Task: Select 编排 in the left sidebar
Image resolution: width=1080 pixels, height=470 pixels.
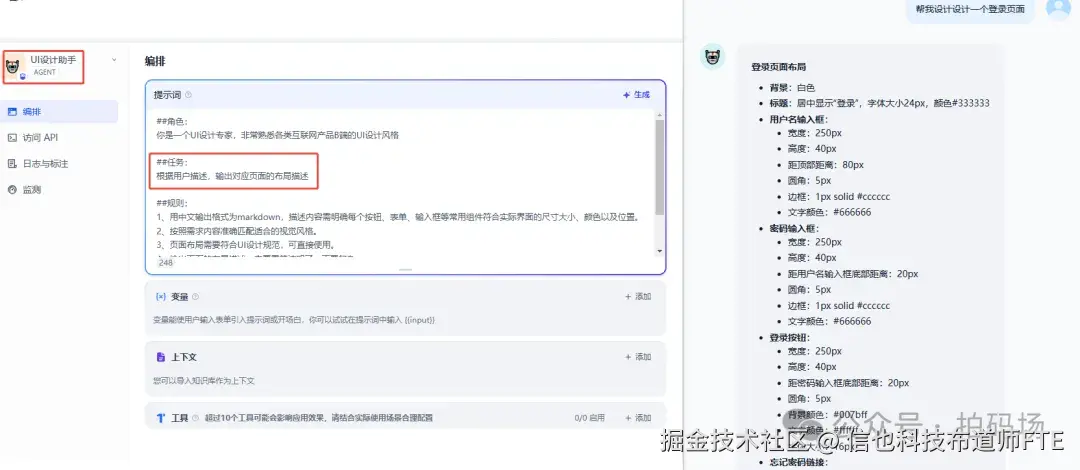Action: click(59, 112)
